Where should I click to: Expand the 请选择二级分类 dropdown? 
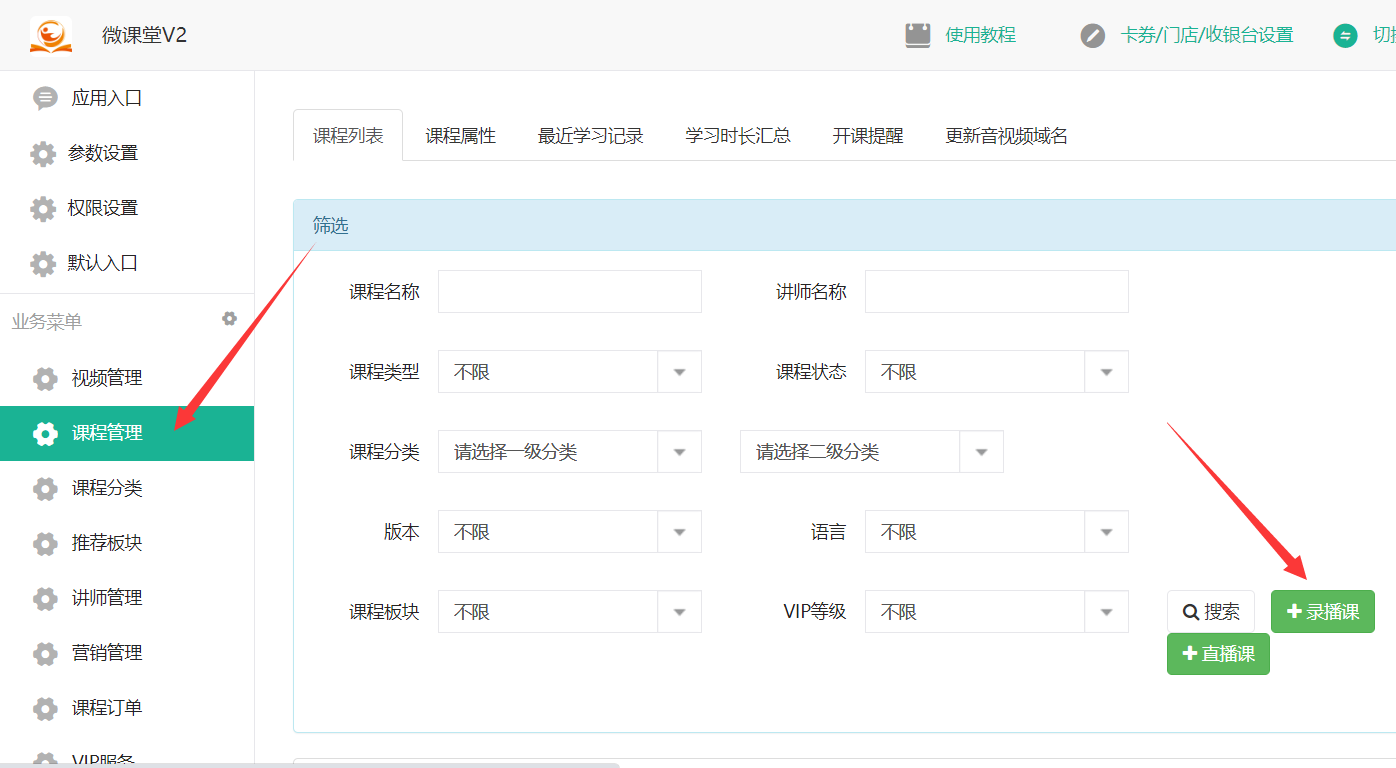(872, 452)
